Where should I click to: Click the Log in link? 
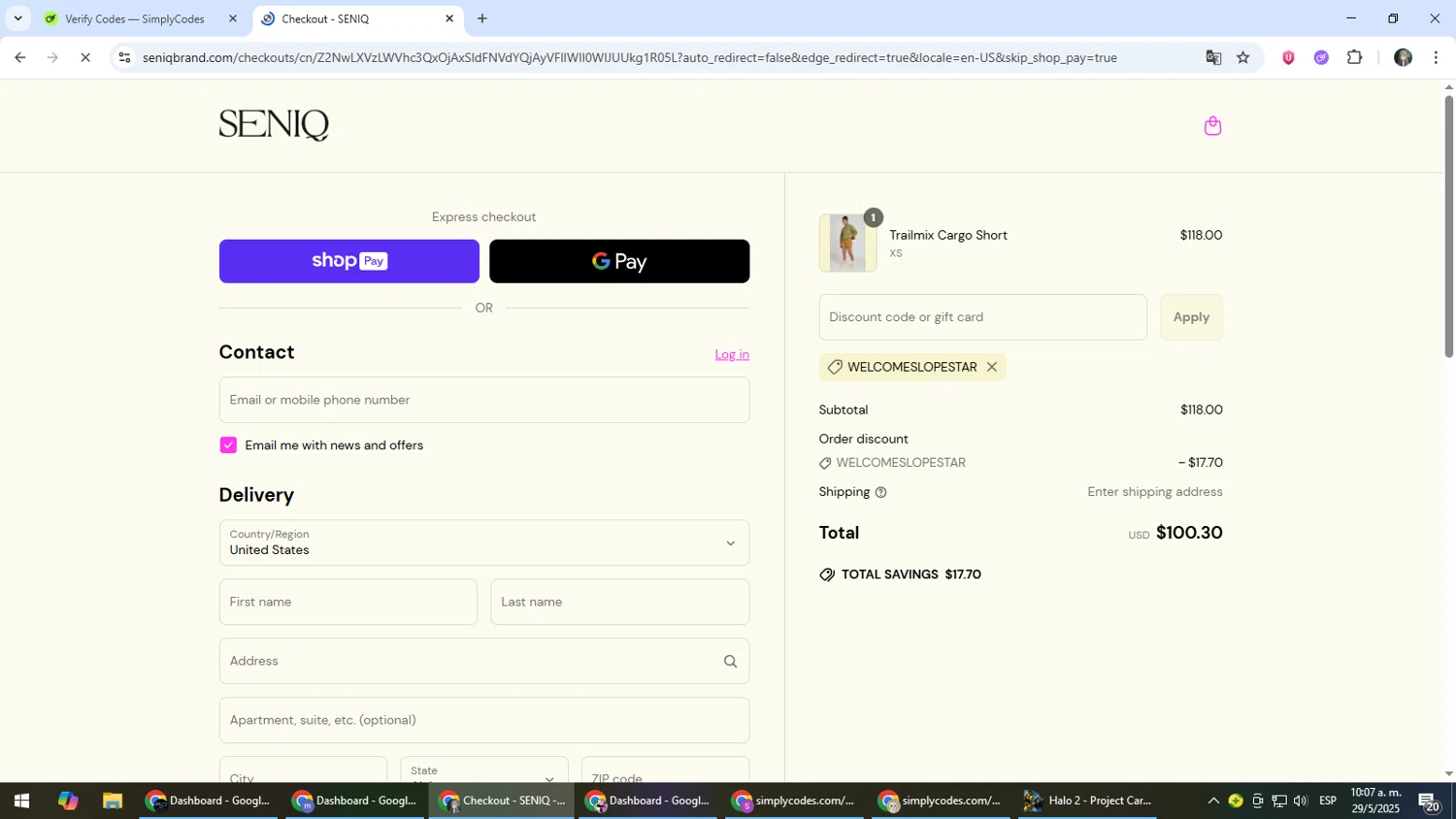coord(732,354)
